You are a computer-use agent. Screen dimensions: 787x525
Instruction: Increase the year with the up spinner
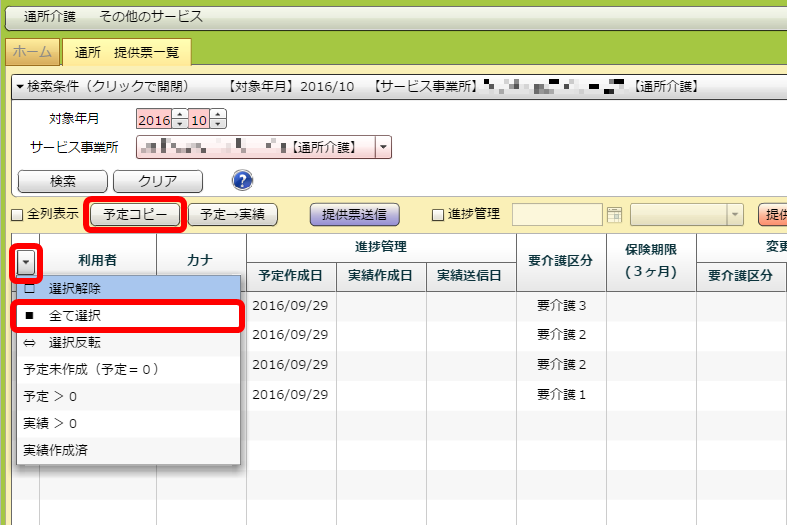[x=180, y=114]
